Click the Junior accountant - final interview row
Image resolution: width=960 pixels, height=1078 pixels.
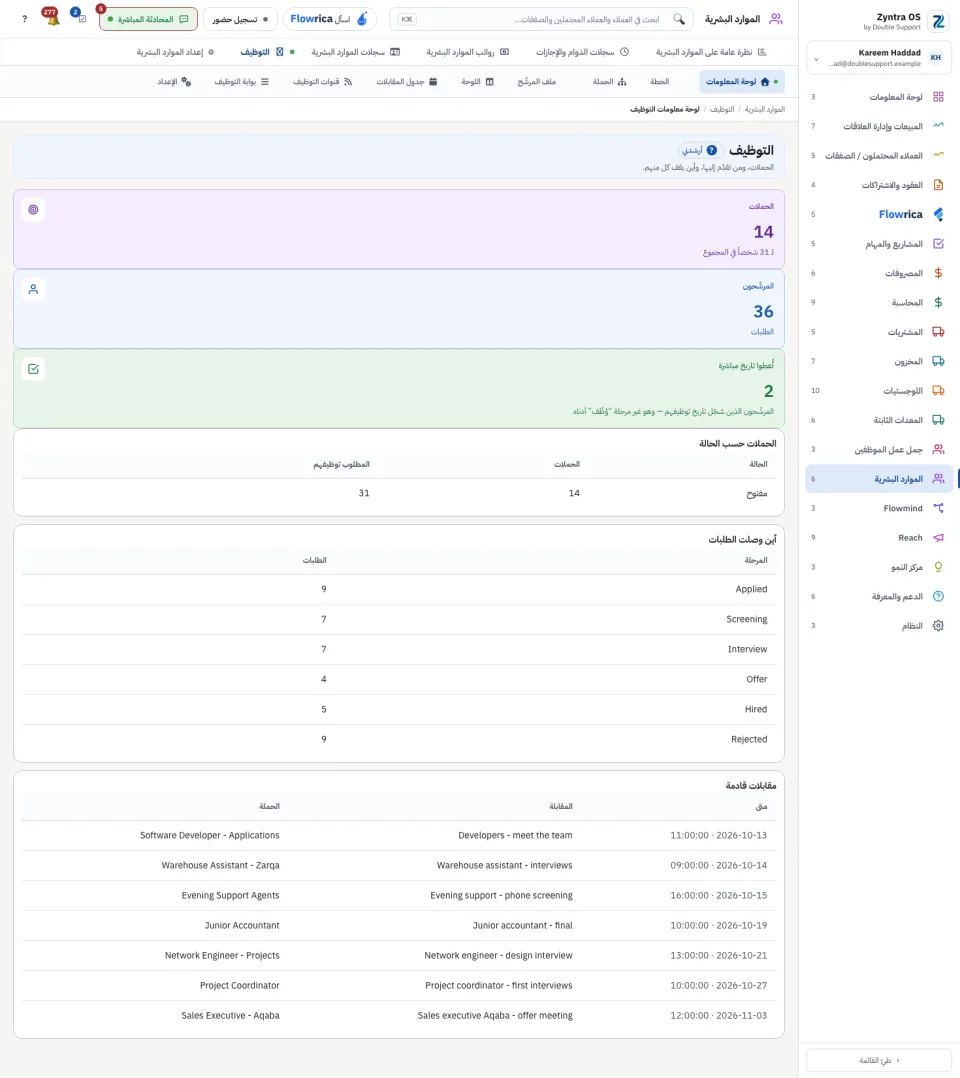pyautogui.click(x=398, y=925)
